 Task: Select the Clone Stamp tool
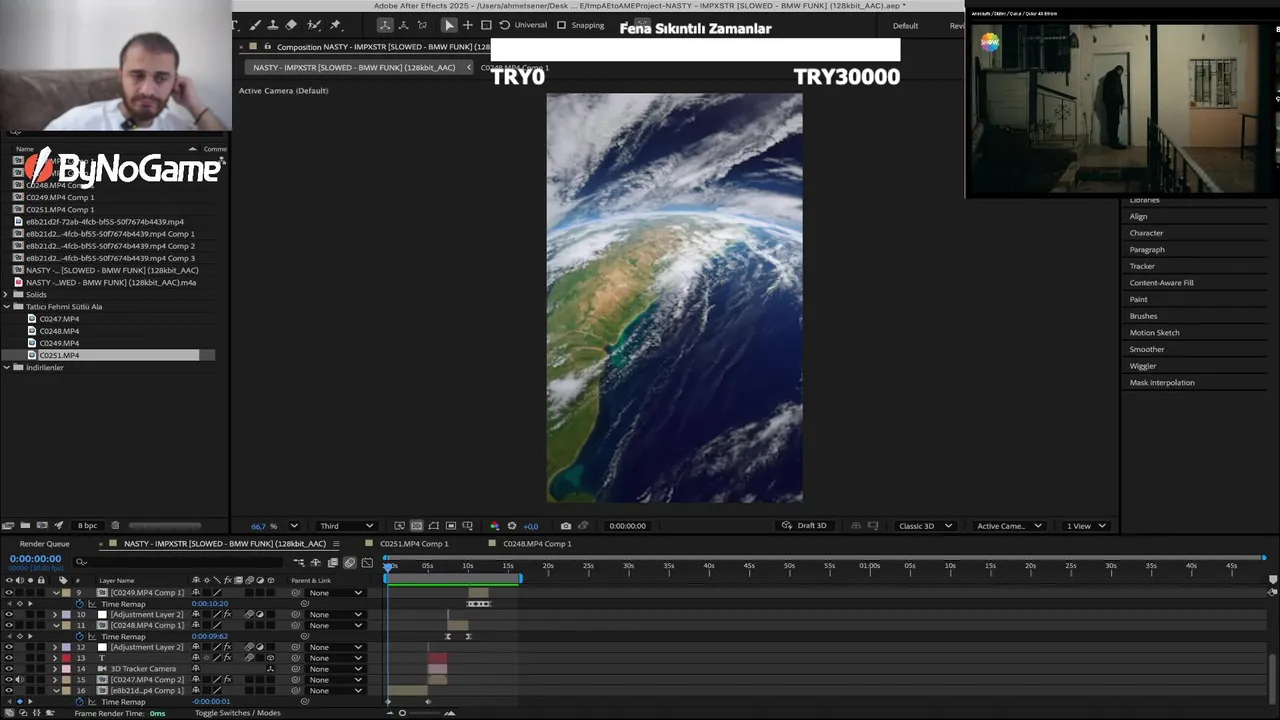pos(273,25)
